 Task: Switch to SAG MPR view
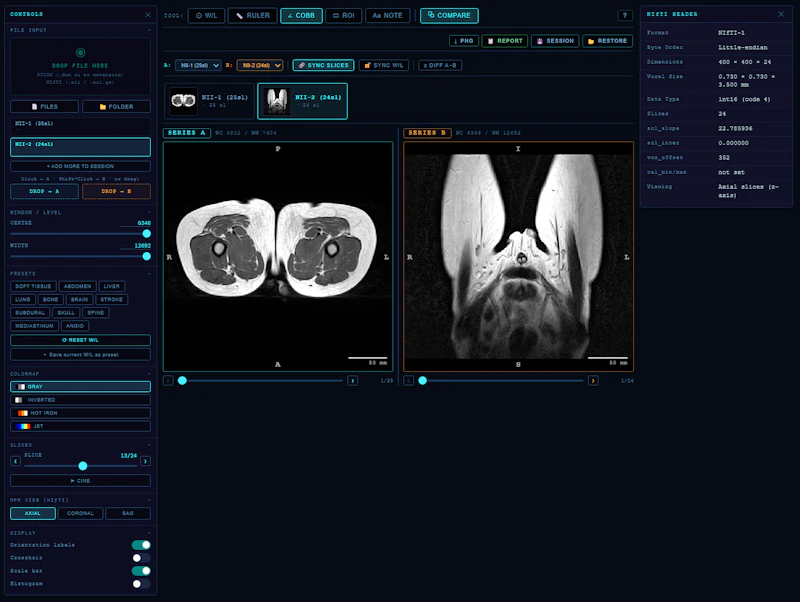128,513
